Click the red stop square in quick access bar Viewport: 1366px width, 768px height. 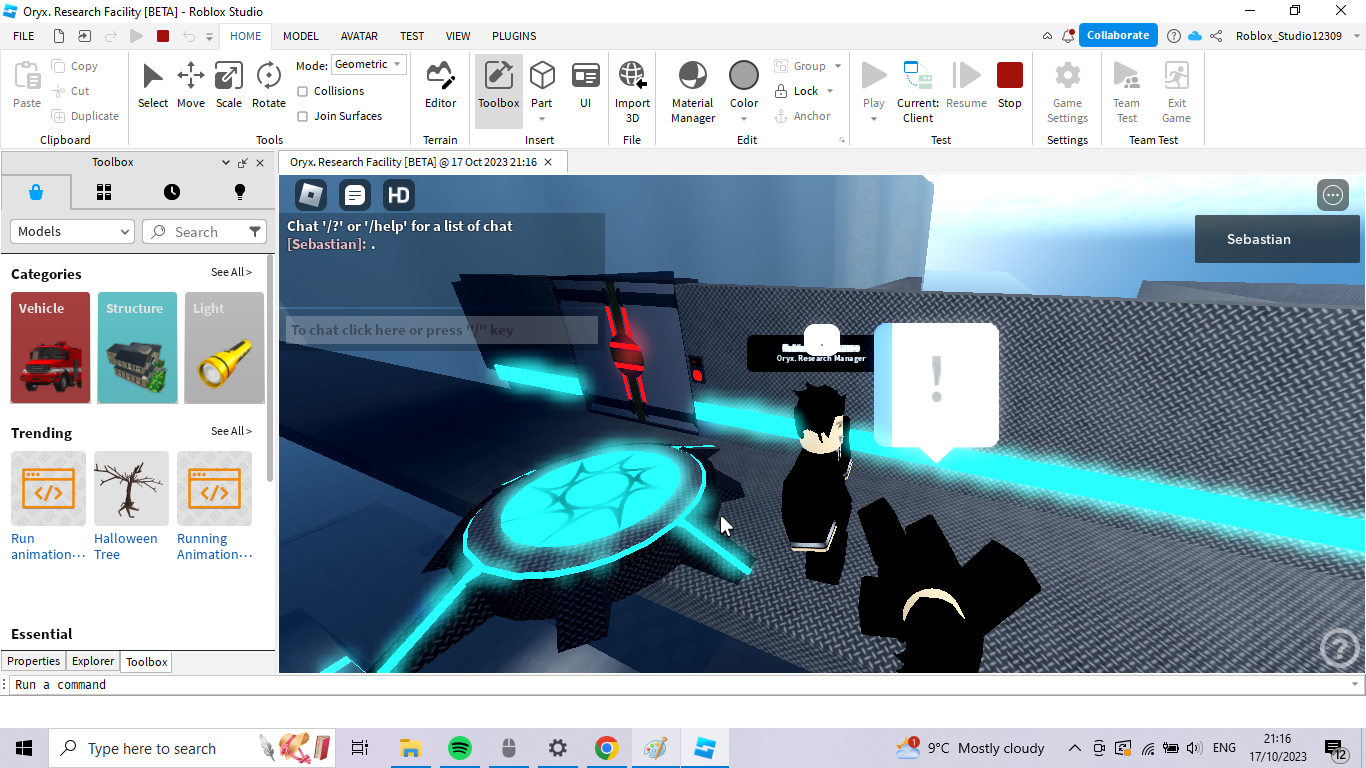163,36
